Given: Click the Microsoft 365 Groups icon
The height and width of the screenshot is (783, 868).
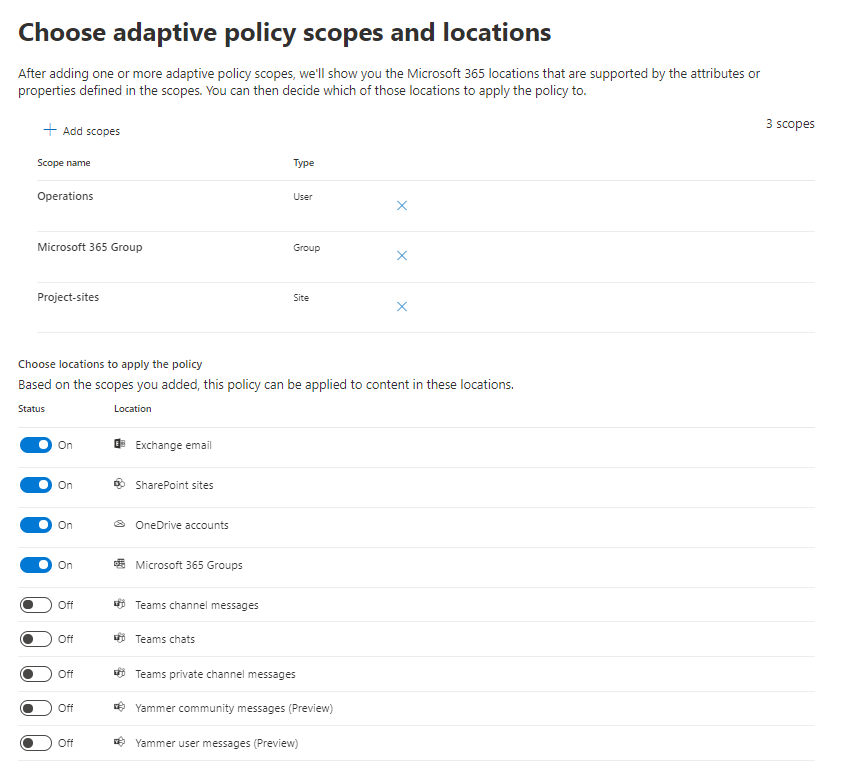Looking at the screenshot, I should point(120,565).
